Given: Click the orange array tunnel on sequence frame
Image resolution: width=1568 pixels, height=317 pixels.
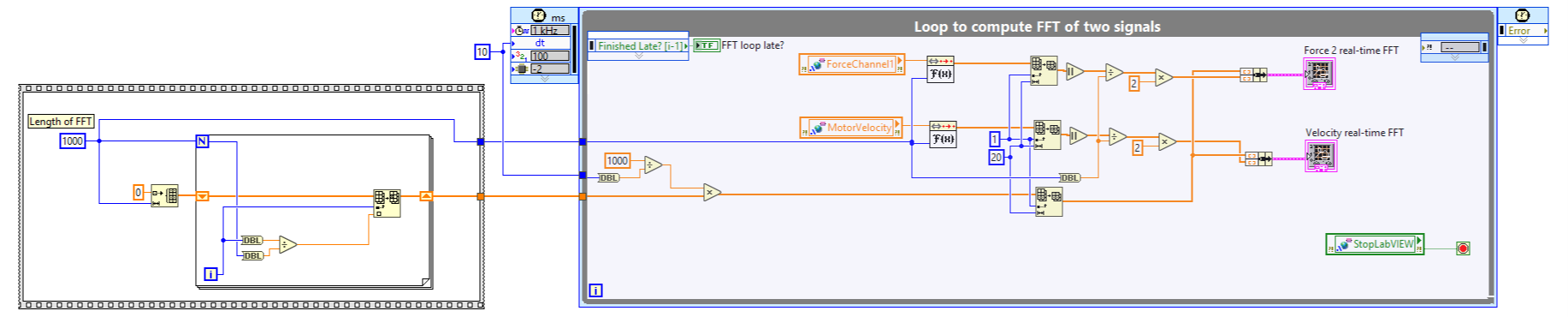Looking at the screenshot, I should 481,197.
